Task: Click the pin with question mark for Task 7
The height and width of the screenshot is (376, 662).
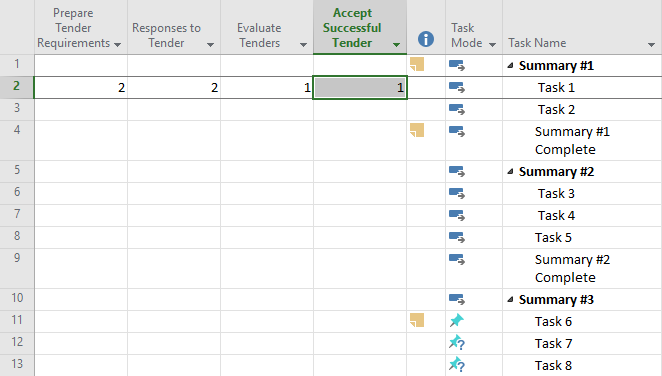Action: pyautogui.click(x=456, y=342)
